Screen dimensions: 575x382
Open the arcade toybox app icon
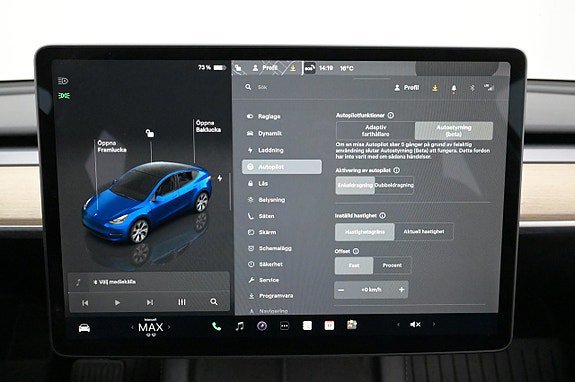[352, 325]
